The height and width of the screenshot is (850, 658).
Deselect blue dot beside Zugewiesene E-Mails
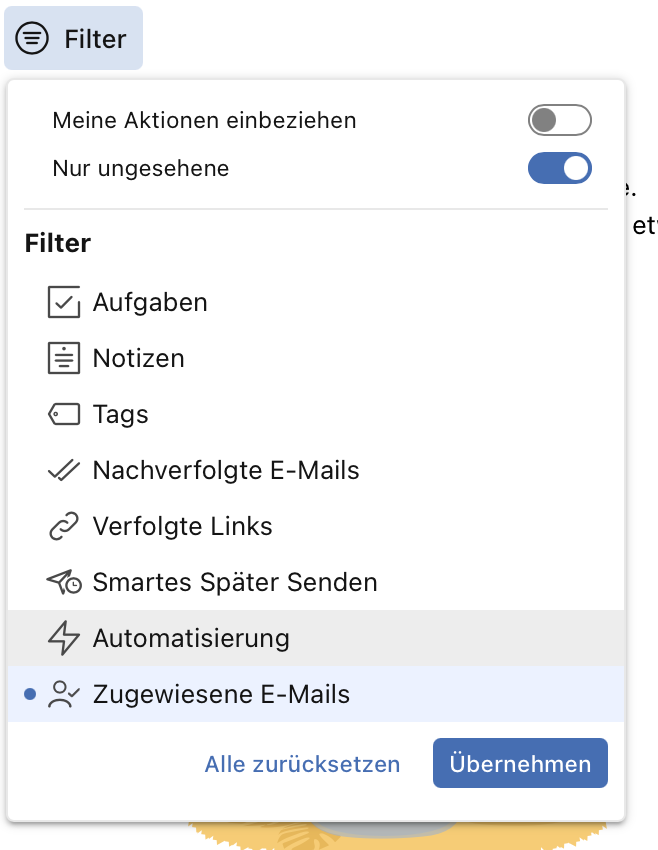click(x=30, y=694)
